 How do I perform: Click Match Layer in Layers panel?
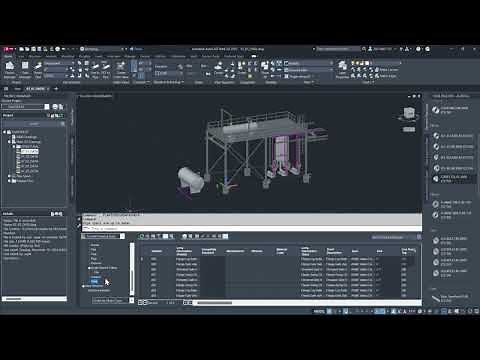tap(386, 76)
